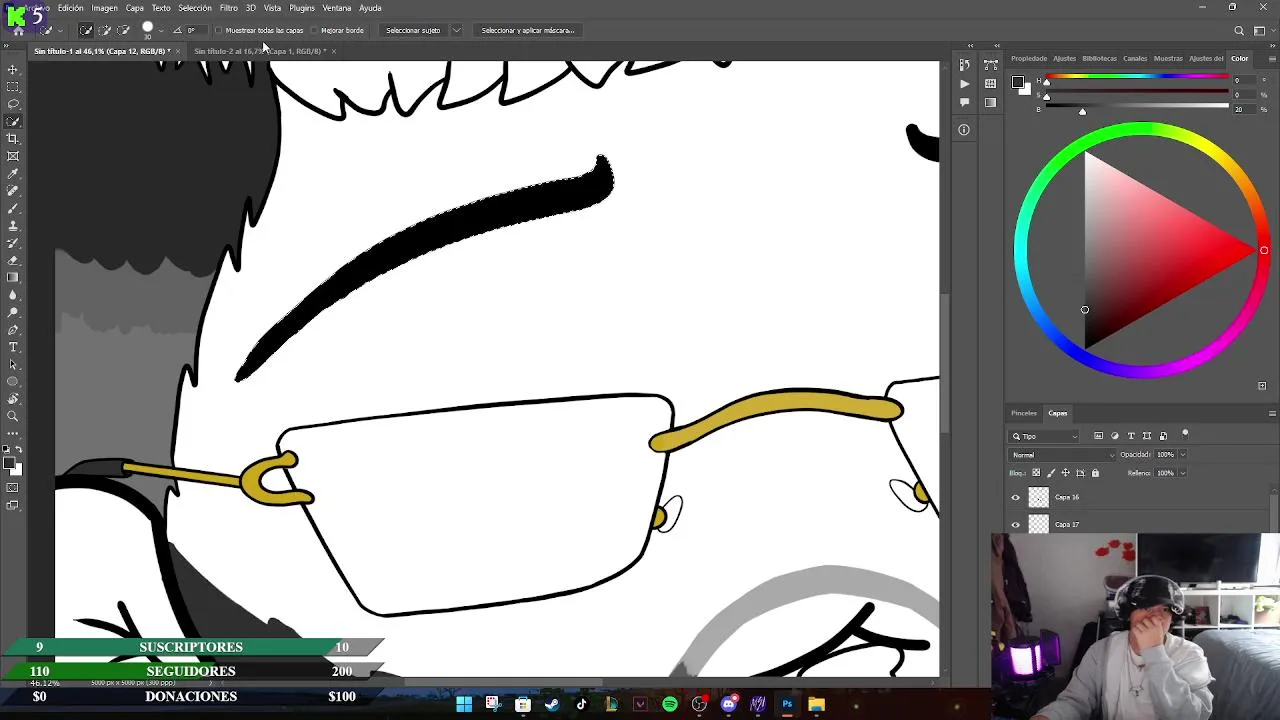The height and width of the screenshot is (720, 1280).
Task: Select the Spot Healing Brush tool
Action: click(13, 191)
